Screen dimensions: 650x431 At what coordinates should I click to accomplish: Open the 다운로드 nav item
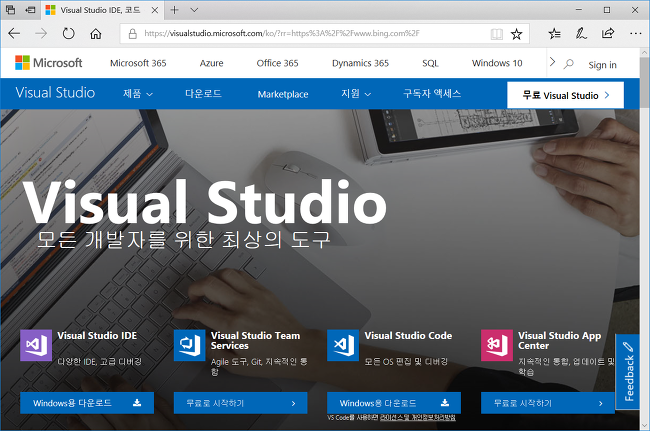pos(203,94)
